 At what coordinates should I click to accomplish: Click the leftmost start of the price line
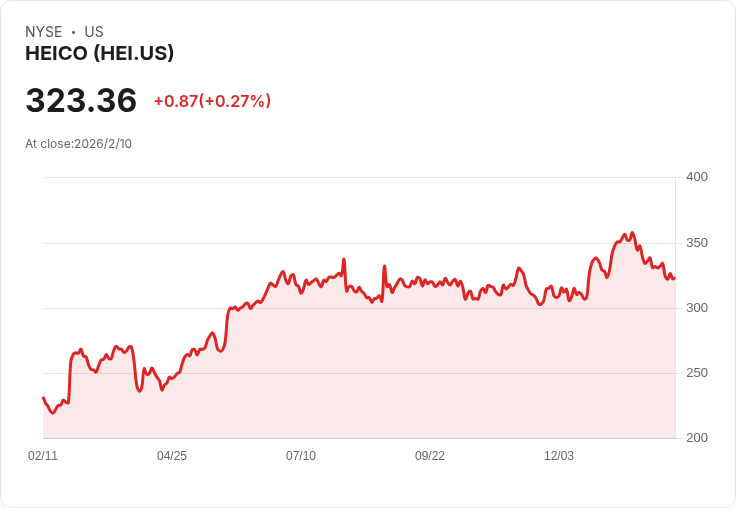coord(43,398)
